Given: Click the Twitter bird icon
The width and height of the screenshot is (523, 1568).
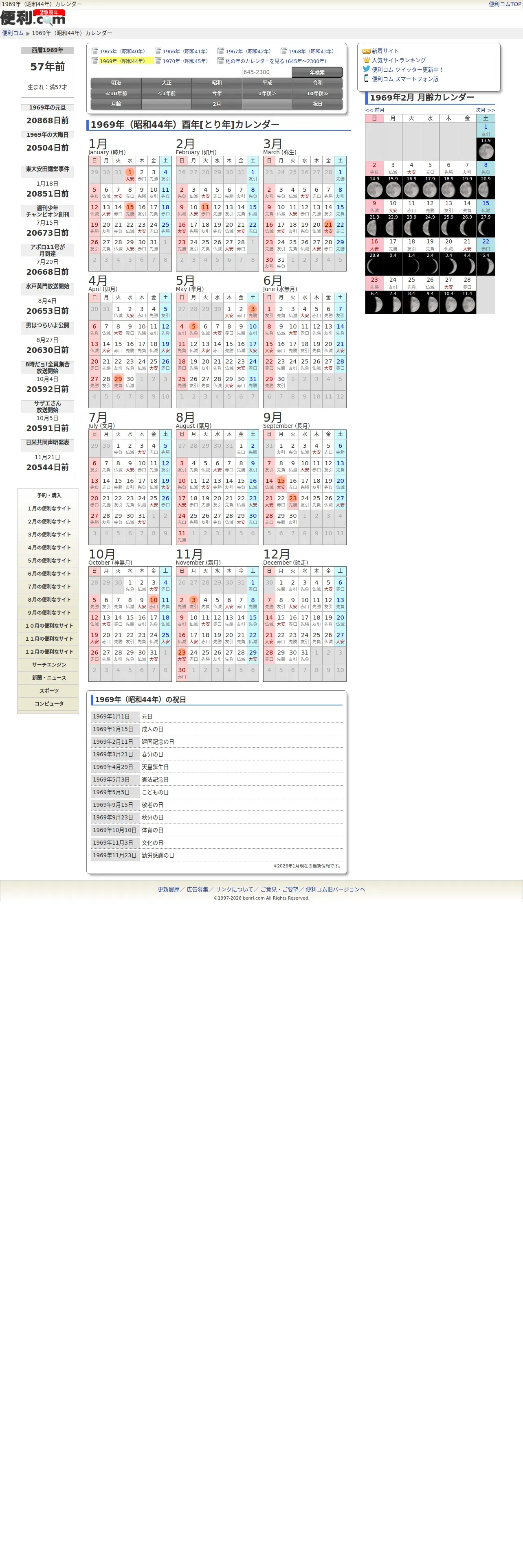Looking at the screenshot, I should (x=367, y=69).
